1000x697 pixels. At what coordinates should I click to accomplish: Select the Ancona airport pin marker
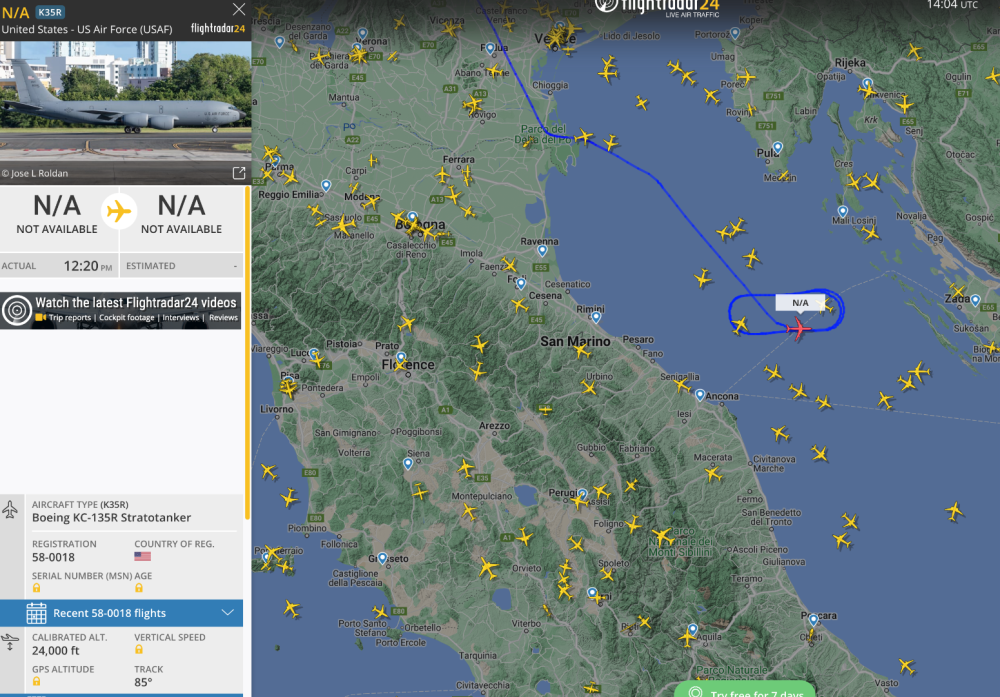pyautogui.click(x=700, y=394)
